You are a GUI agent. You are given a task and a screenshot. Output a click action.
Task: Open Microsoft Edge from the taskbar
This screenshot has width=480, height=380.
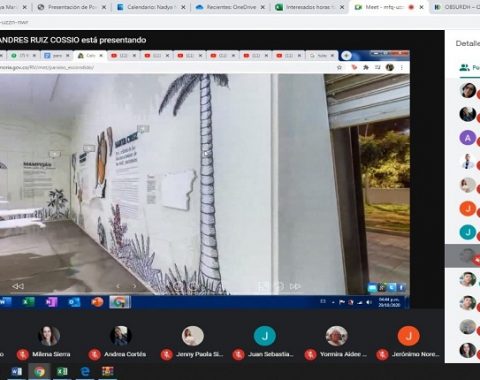[85, 371]
